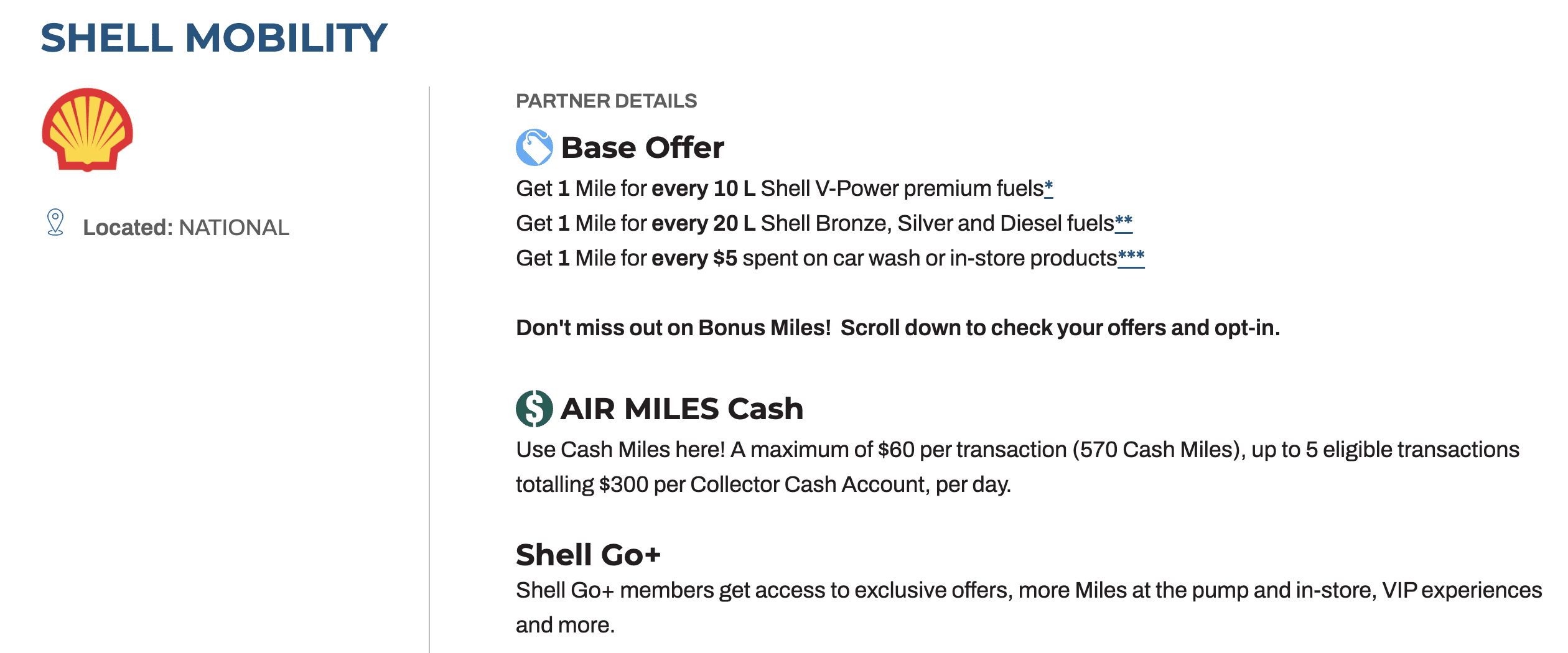Click the location pin icon

(55, 222)
